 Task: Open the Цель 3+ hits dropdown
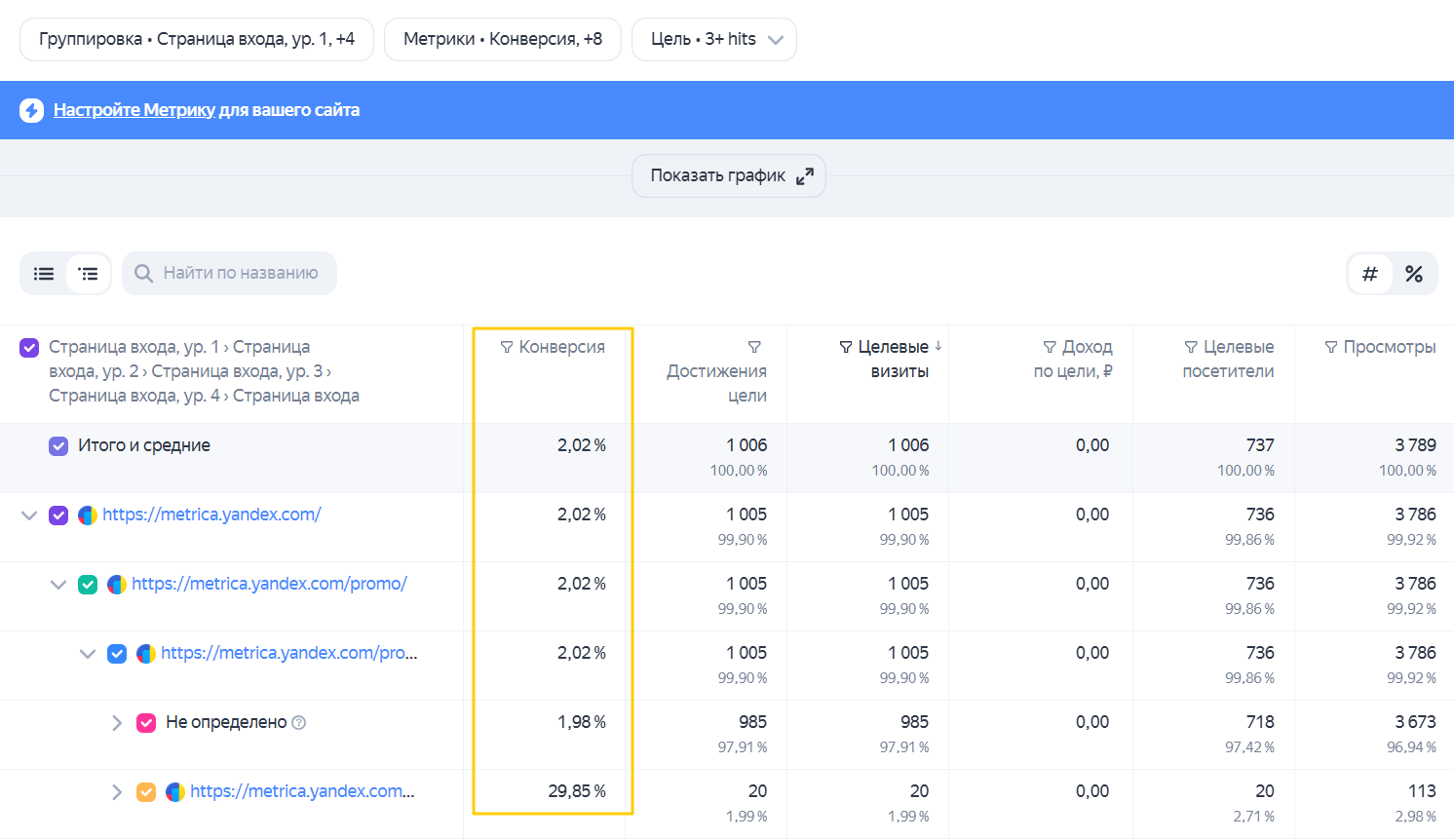[x=714, y=40]
